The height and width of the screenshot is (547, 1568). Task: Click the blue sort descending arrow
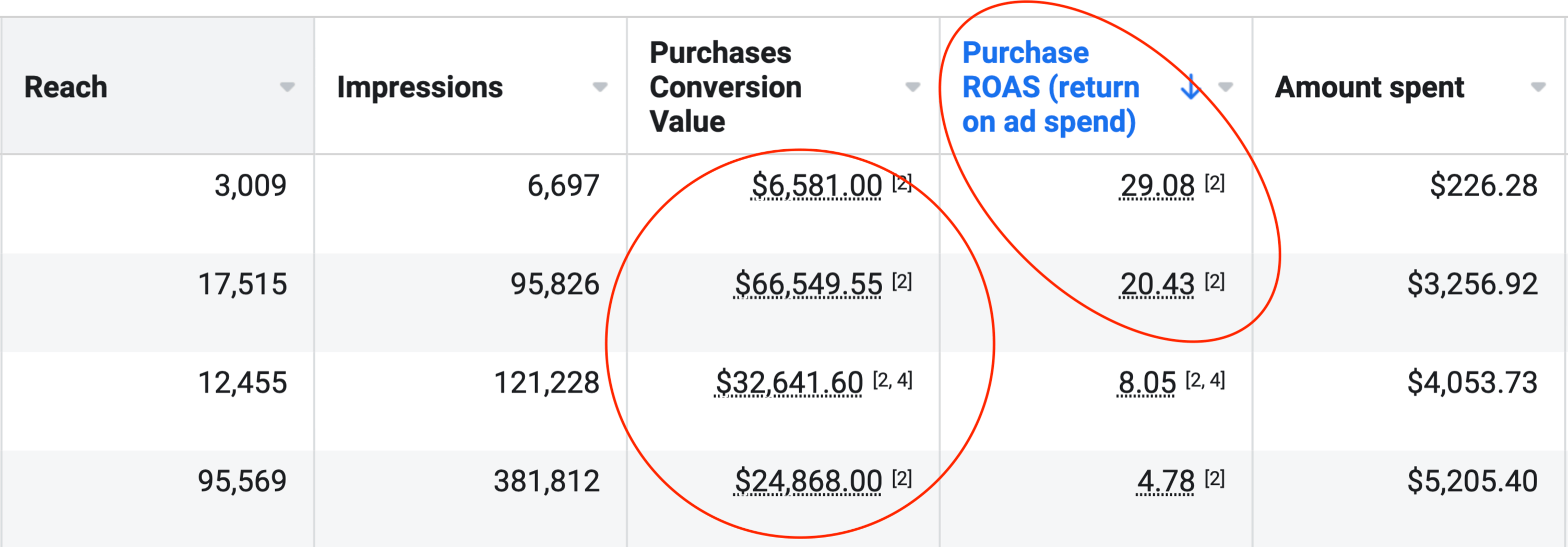1190,87
